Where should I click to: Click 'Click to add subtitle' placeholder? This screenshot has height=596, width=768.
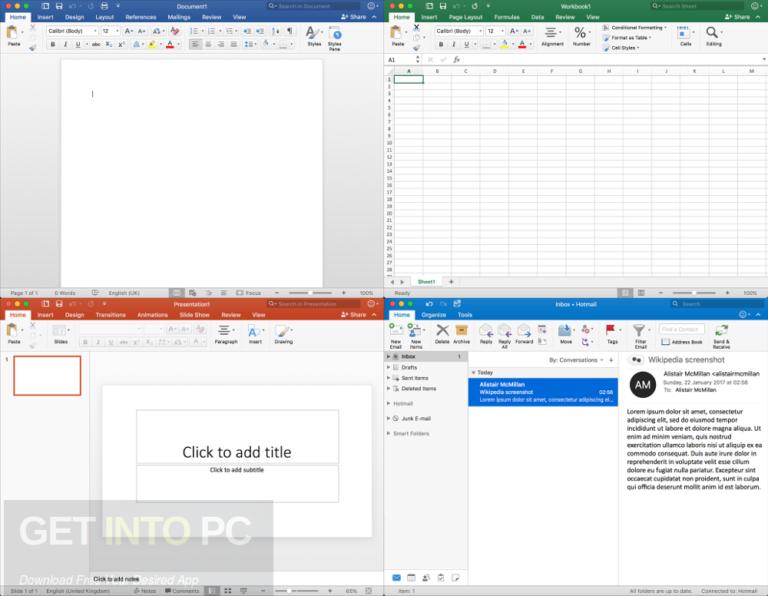pyautogui.click(x=237, y=483)
